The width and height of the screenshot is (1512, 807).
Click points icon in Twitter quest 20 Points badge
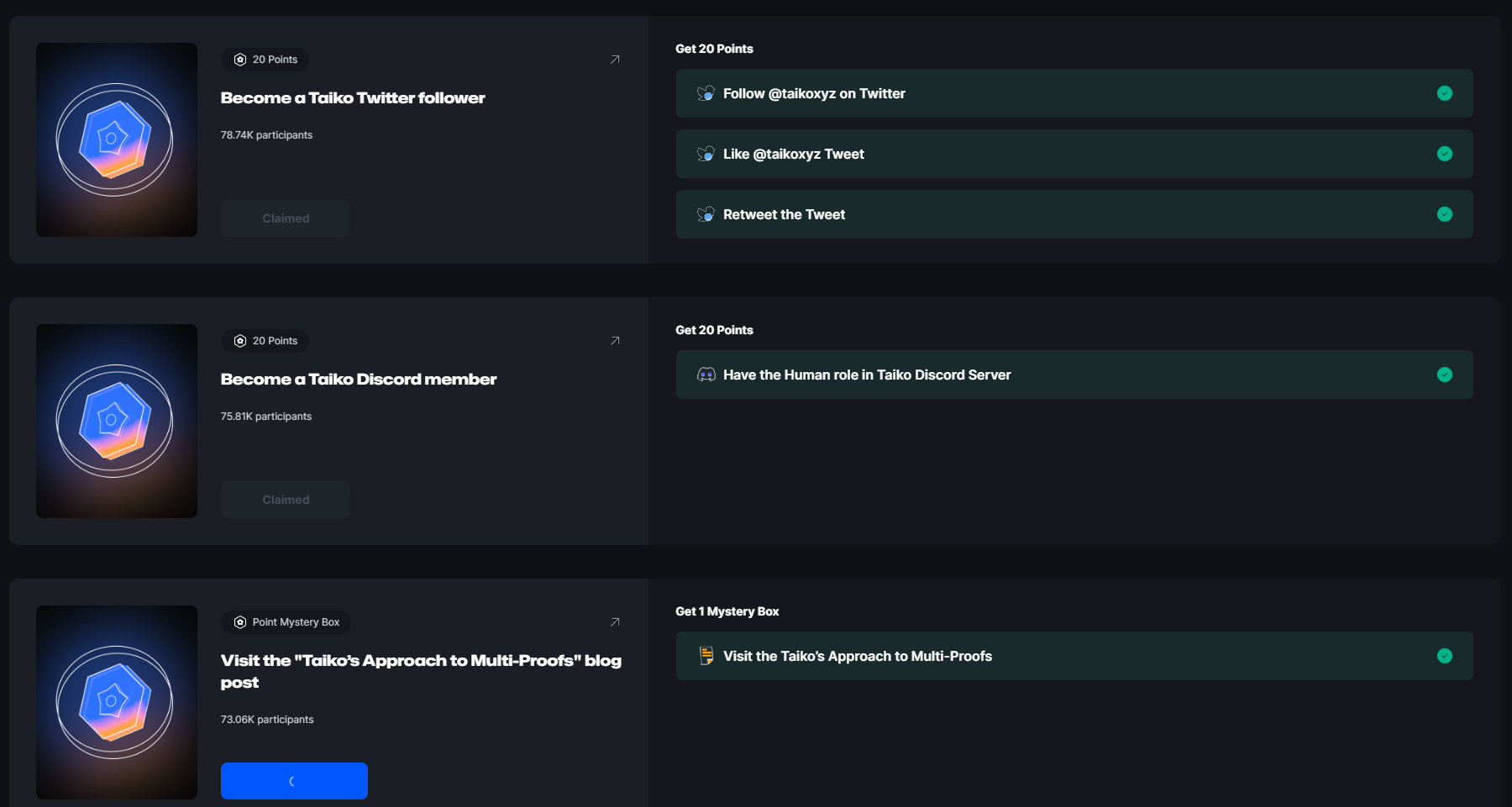point(240,60)
